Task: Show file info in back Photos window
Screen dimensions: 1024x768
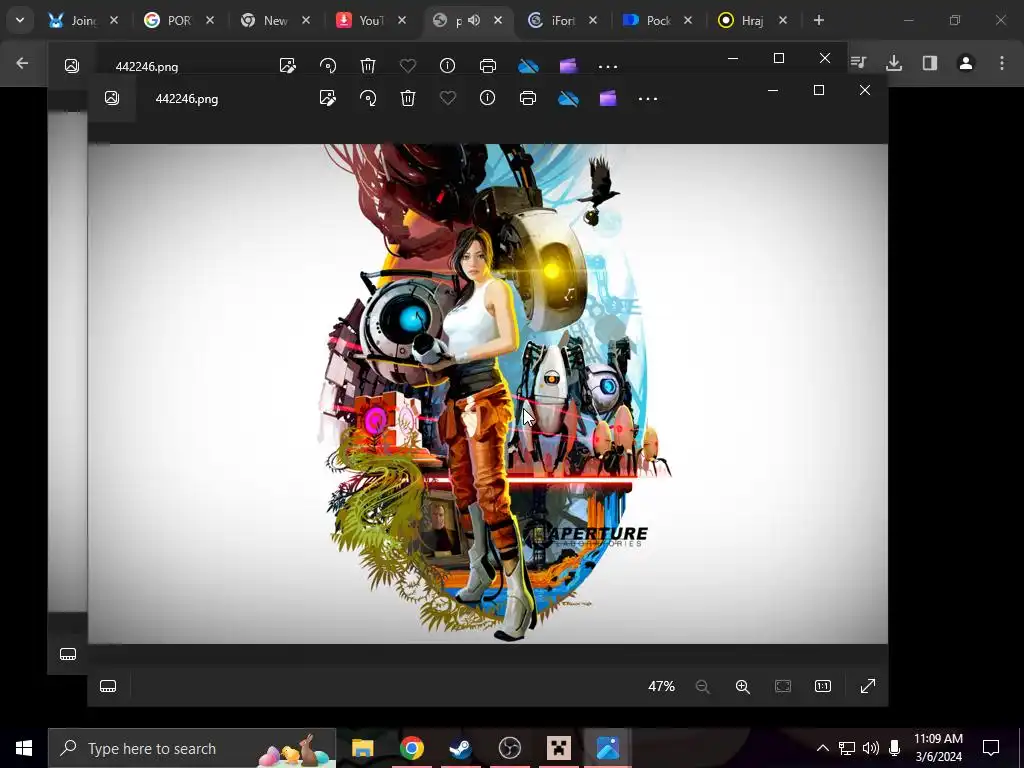Action: pos(447,65)
